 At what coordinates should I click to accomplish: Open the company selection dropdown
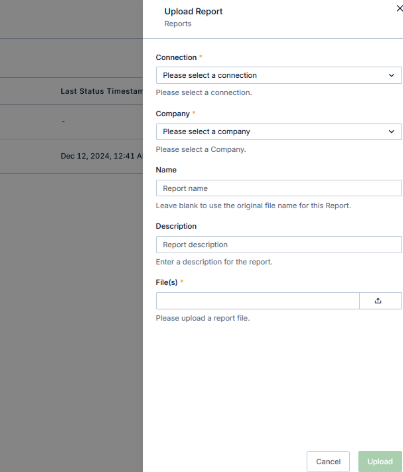(279, 132)
